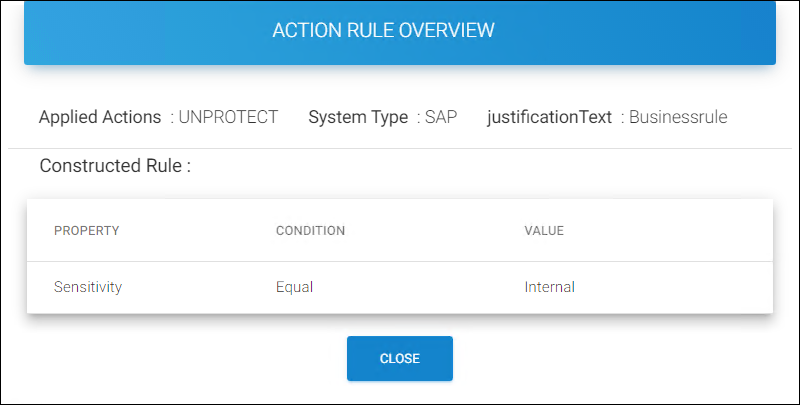This screenshot has width=800, height=405.
Task: Click the justificationText label
Action: click(x=549, y=117)
